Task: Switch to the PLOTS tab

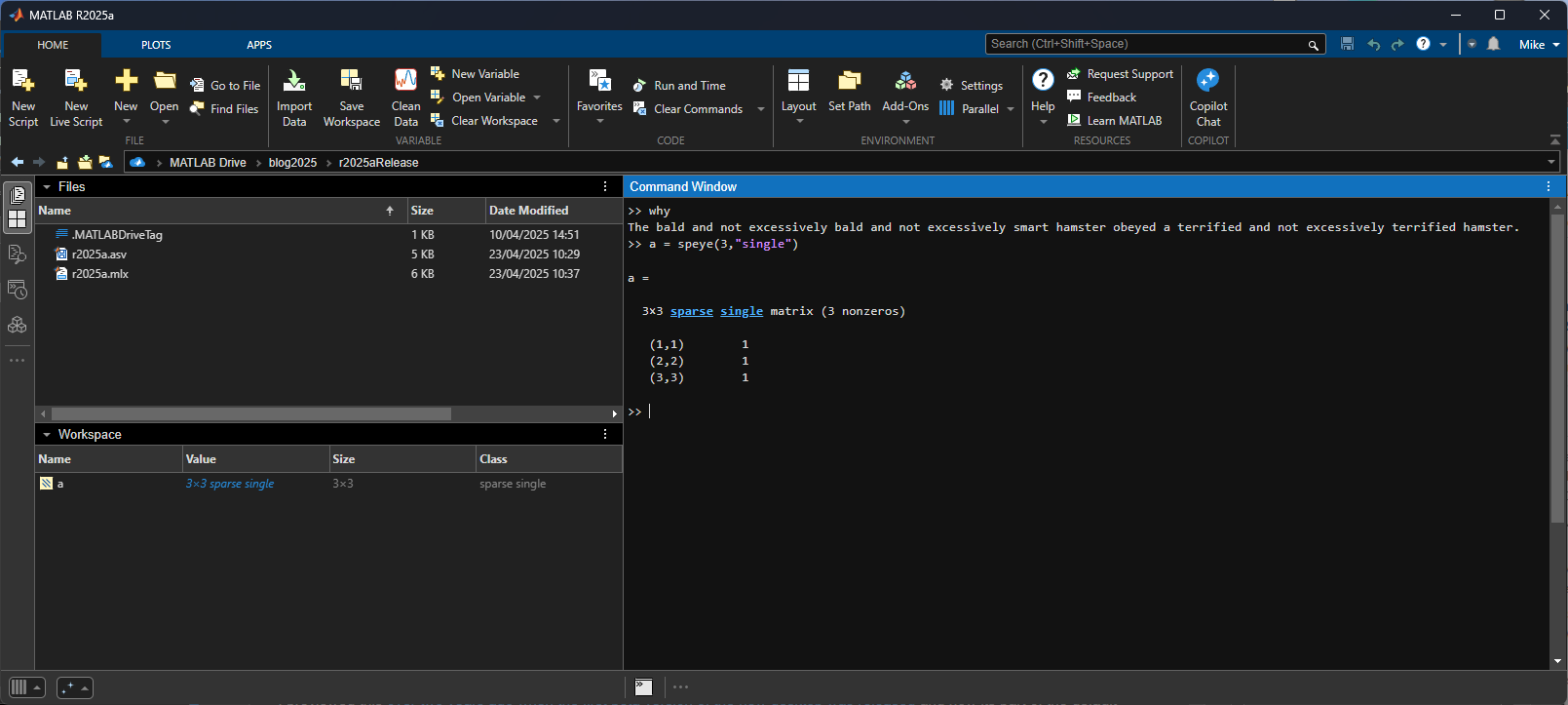Action: point(156,45)
